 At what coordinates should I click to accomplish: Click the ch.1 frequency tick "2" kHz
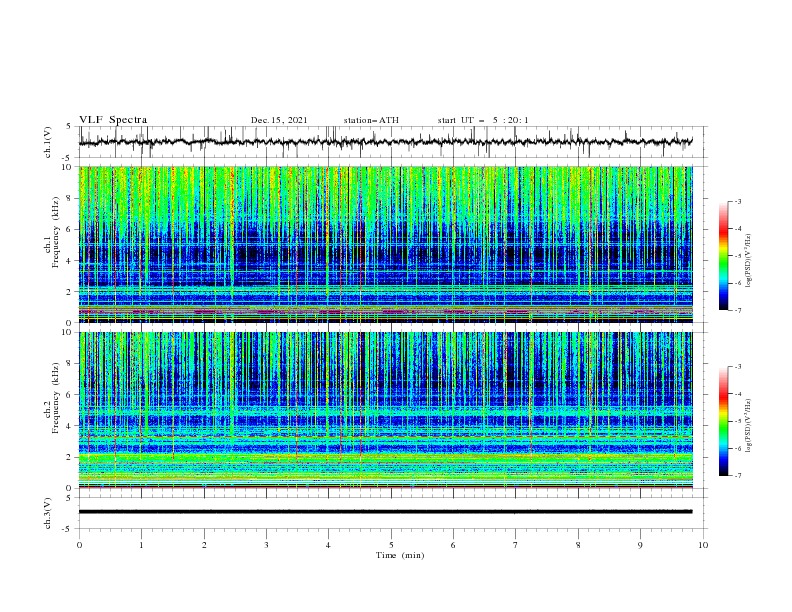coord(70,291)
